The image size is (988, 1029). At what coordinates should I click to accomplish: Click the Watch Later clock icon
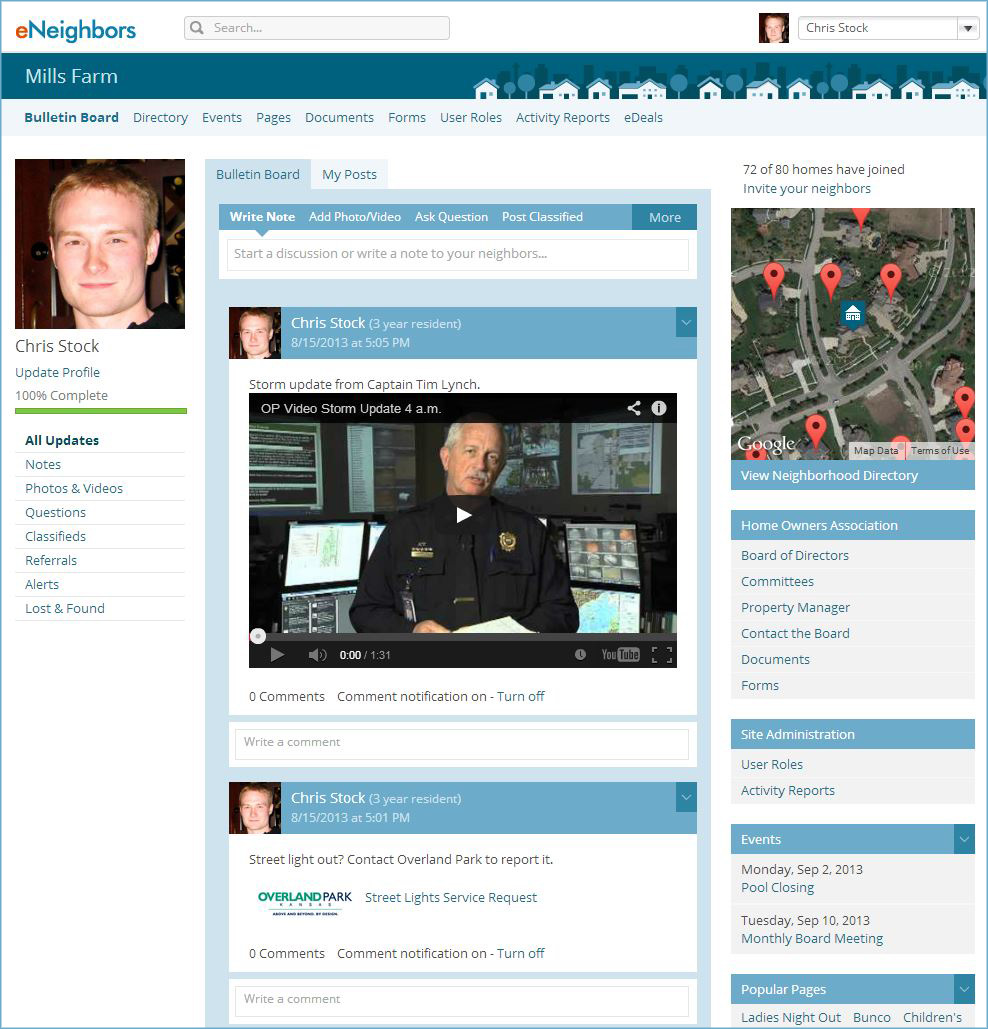(x=580, y=655)
